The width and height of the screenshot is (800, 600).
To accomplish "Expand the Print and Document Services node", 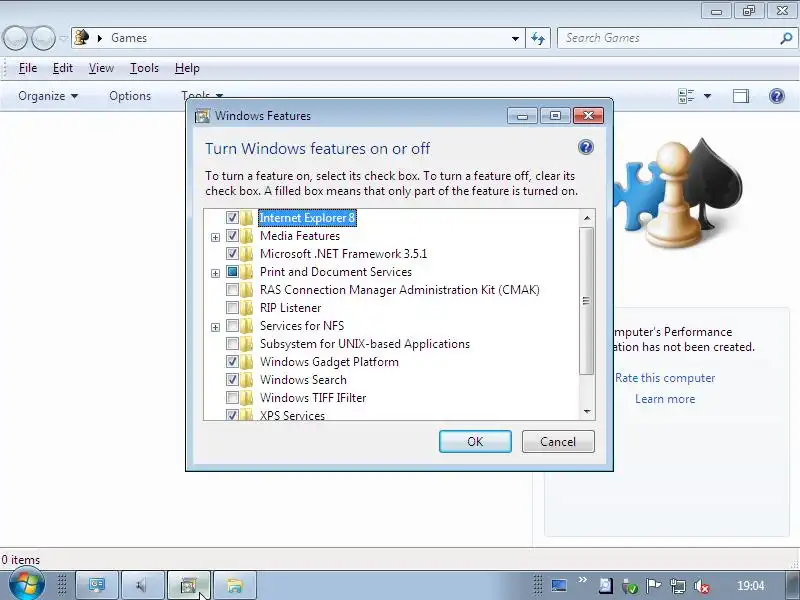I will click(215, 273).
